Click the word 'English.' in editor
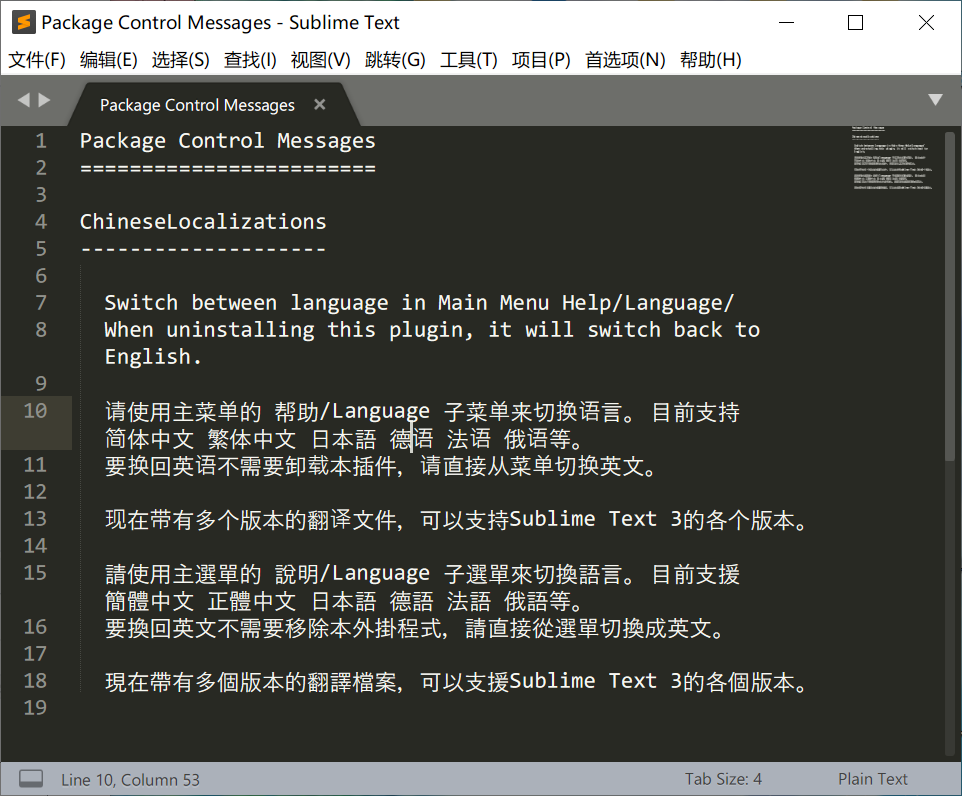The width and height of the screenshot is (962, 796). (x=153, y=357)
